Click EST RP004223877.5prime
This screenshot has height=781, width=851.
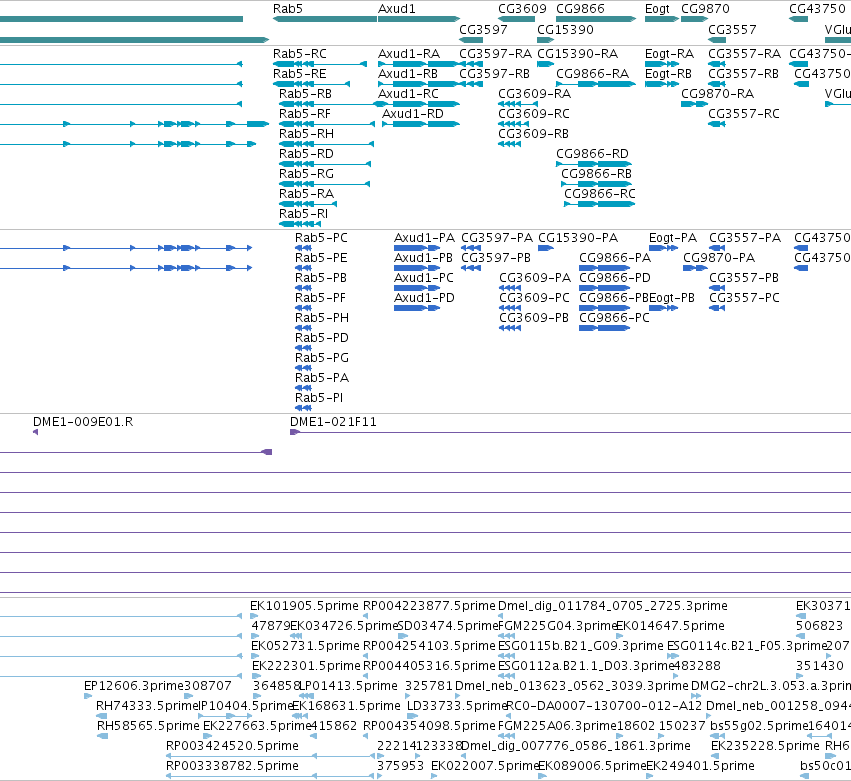[x=429, y=606]
